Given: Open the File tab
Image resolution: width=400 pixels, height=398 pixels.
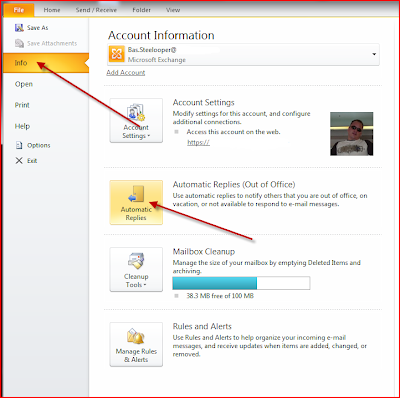Looking at the screenshot, I should (19, 10).
